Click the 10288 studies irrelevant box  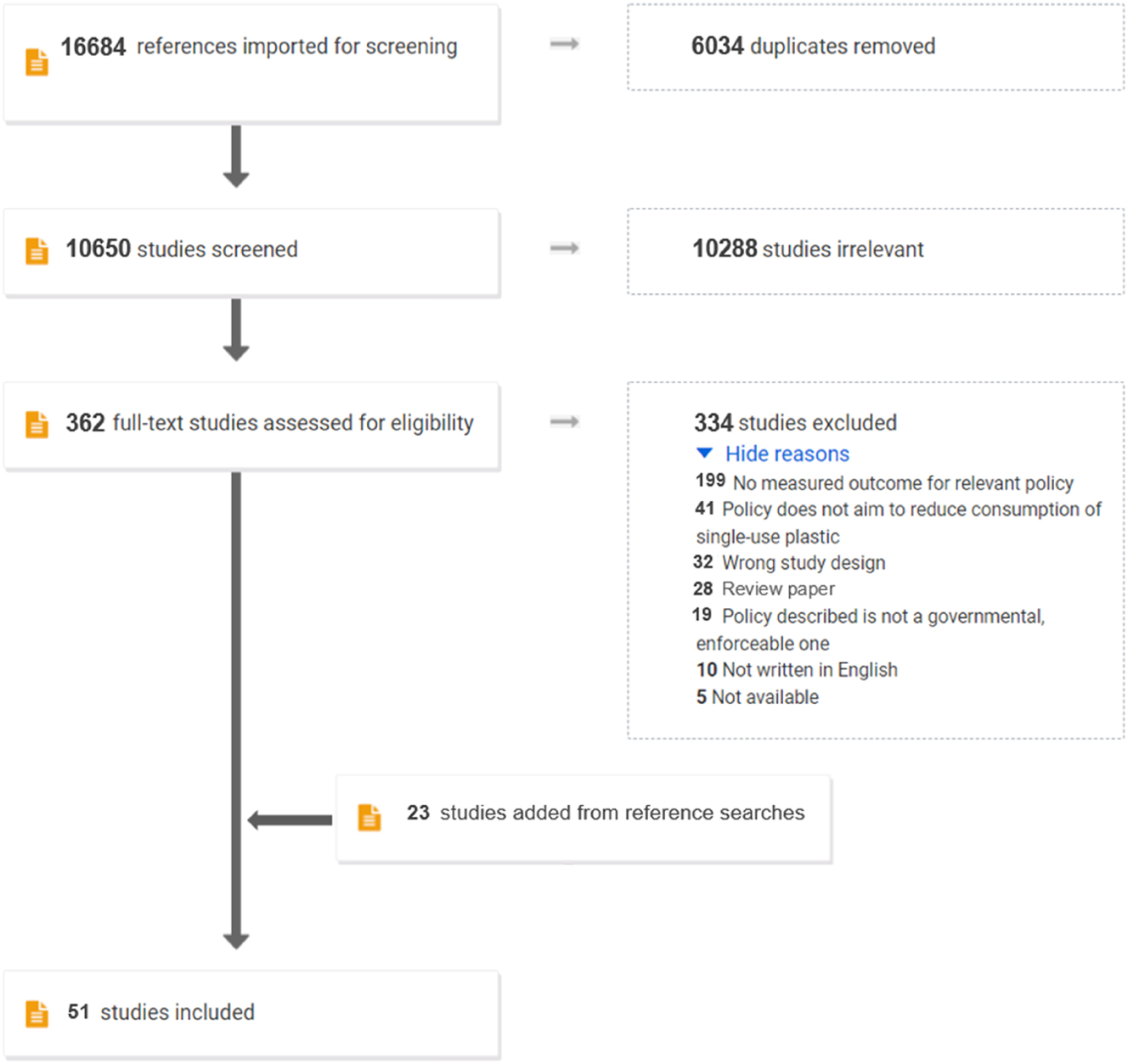click(x=875, y=251)
